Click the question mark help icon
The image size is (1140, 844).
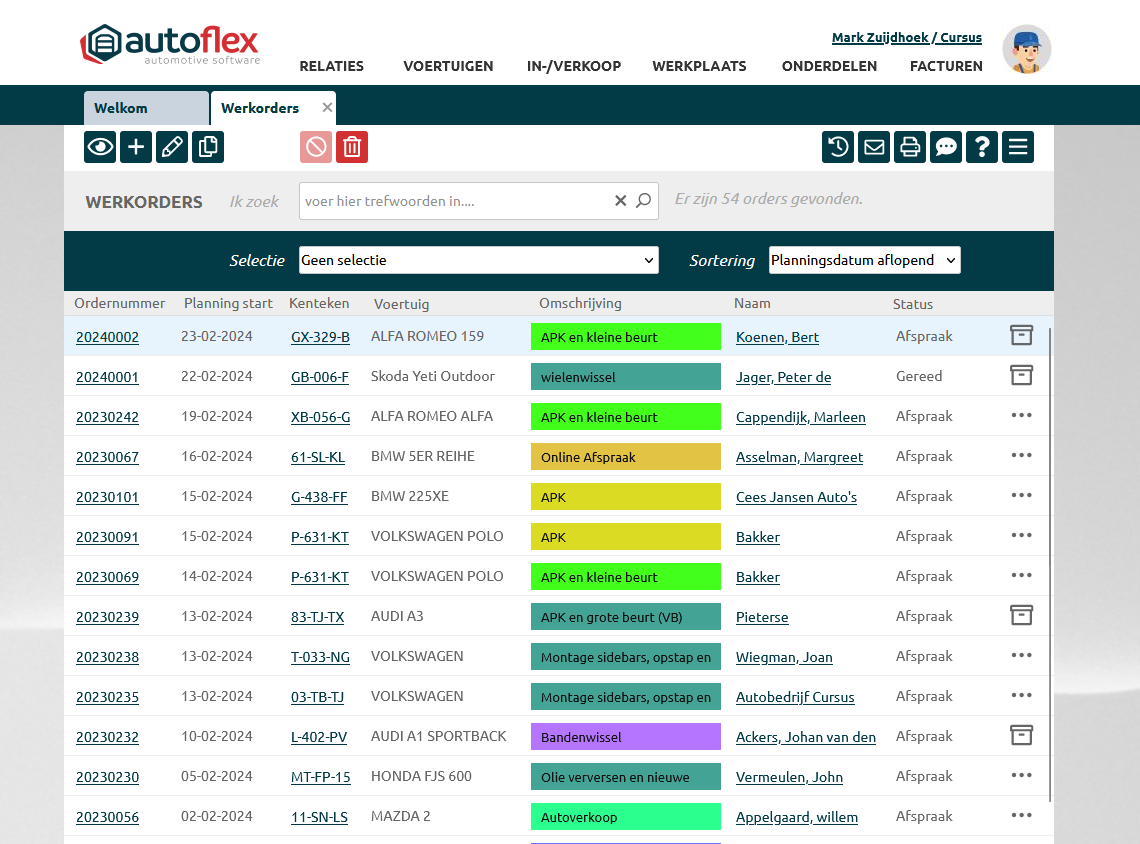click(982, 147)
